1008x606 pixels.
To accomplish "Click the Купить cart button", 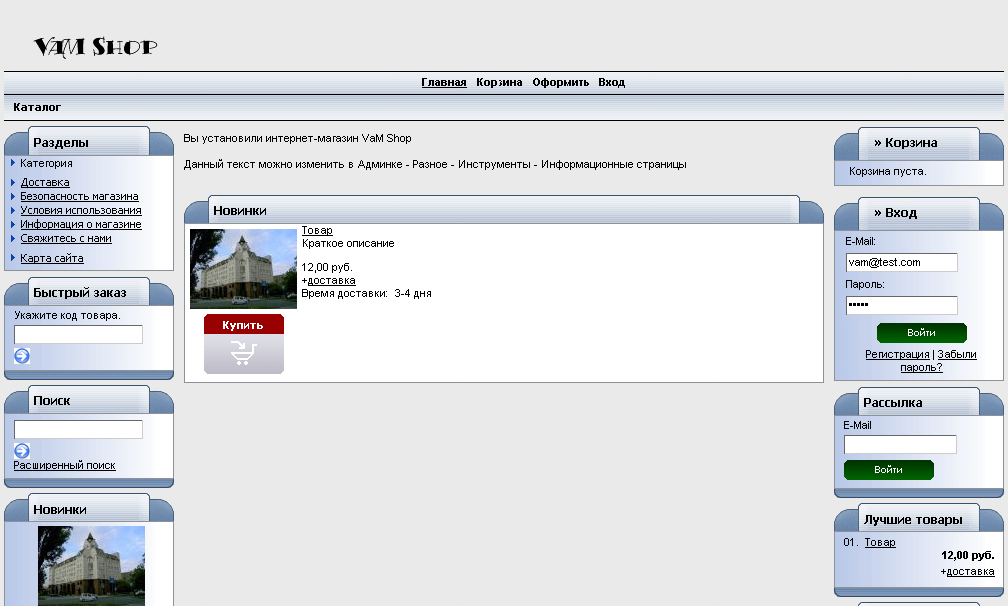I will tap(243, 343).
